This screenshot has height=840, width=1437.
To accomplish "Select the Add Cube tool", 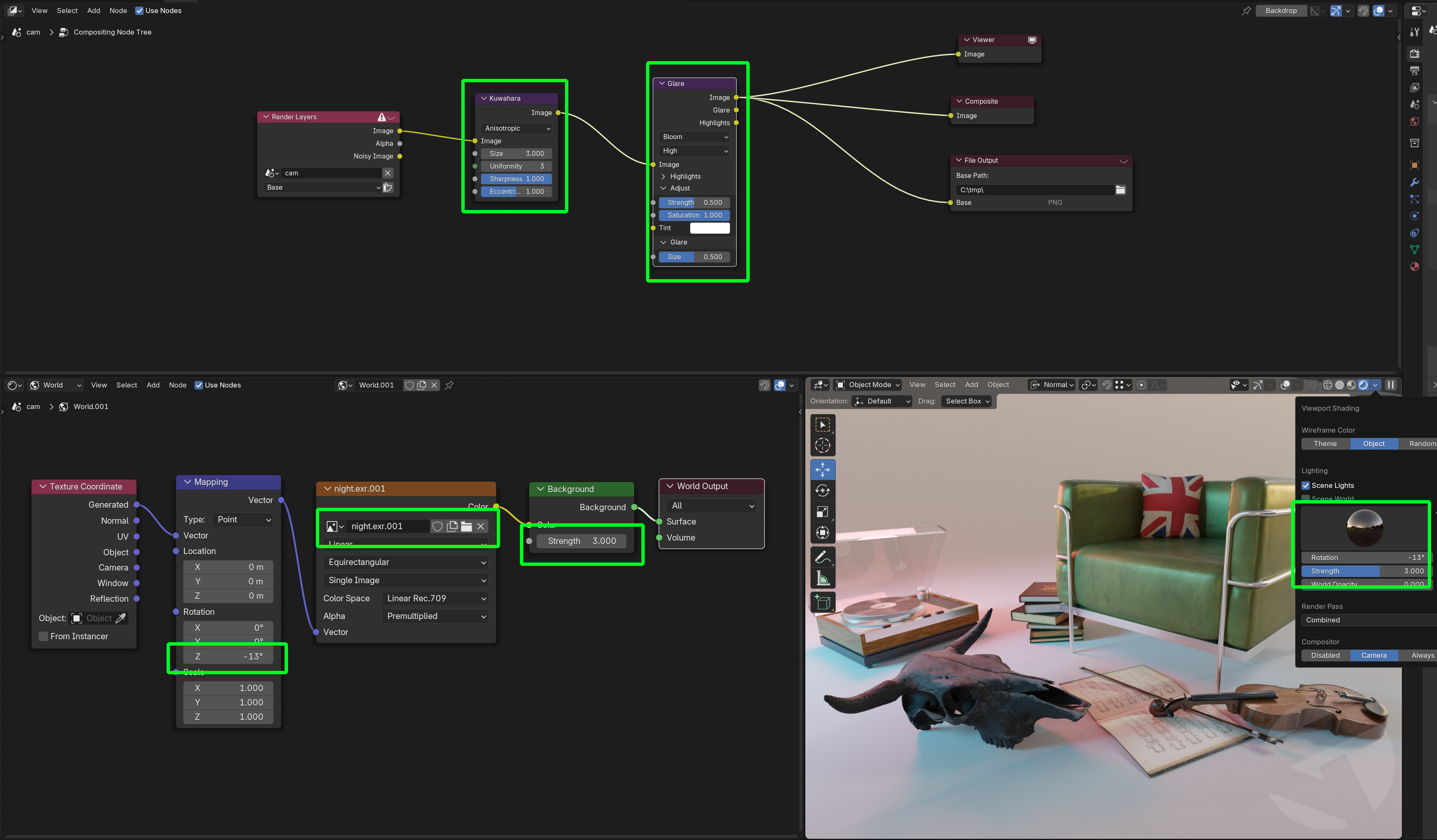I will click(822, 602).
